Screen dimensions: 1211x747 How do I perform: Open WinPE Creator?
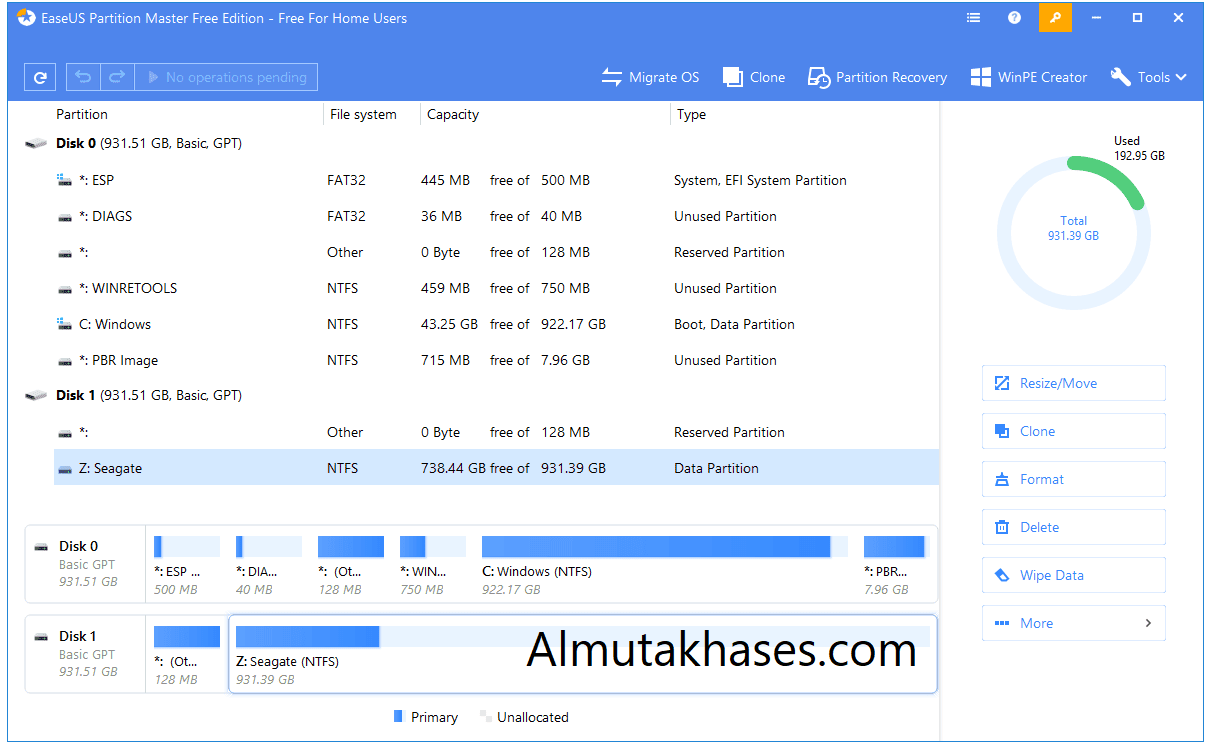pyautogui.click(x=1028, y=77)
